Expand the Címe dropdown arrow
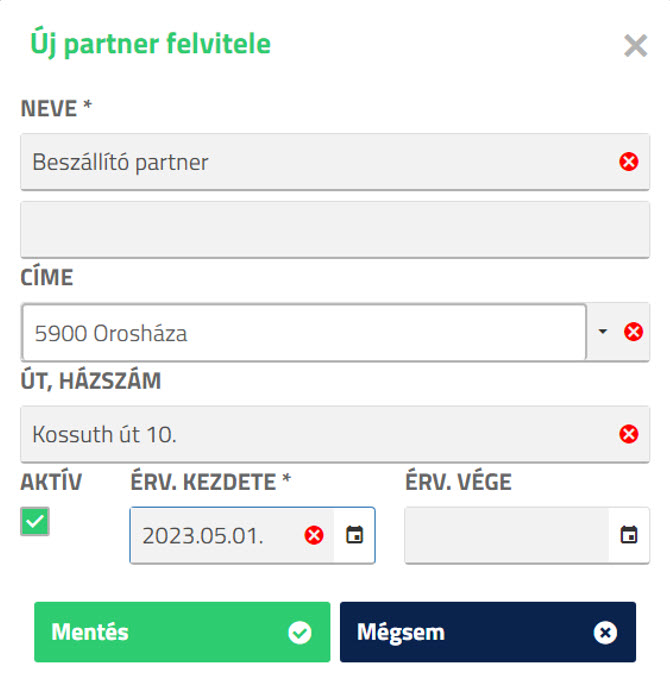The height and width of the screenshot is (682, 670). (x=603, y=331)
